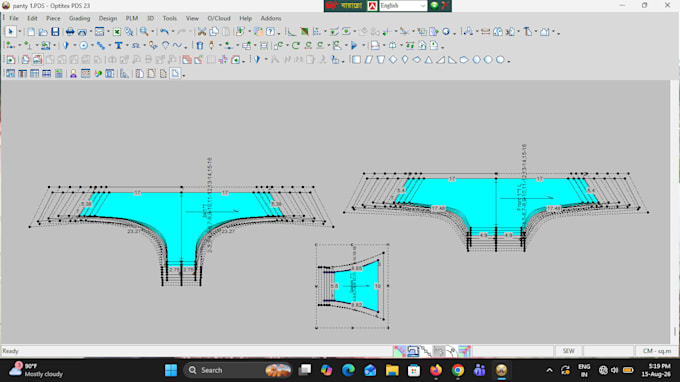Click the Help question mark icon
Viewport: 680px width, 382px height.
(270, 32)
